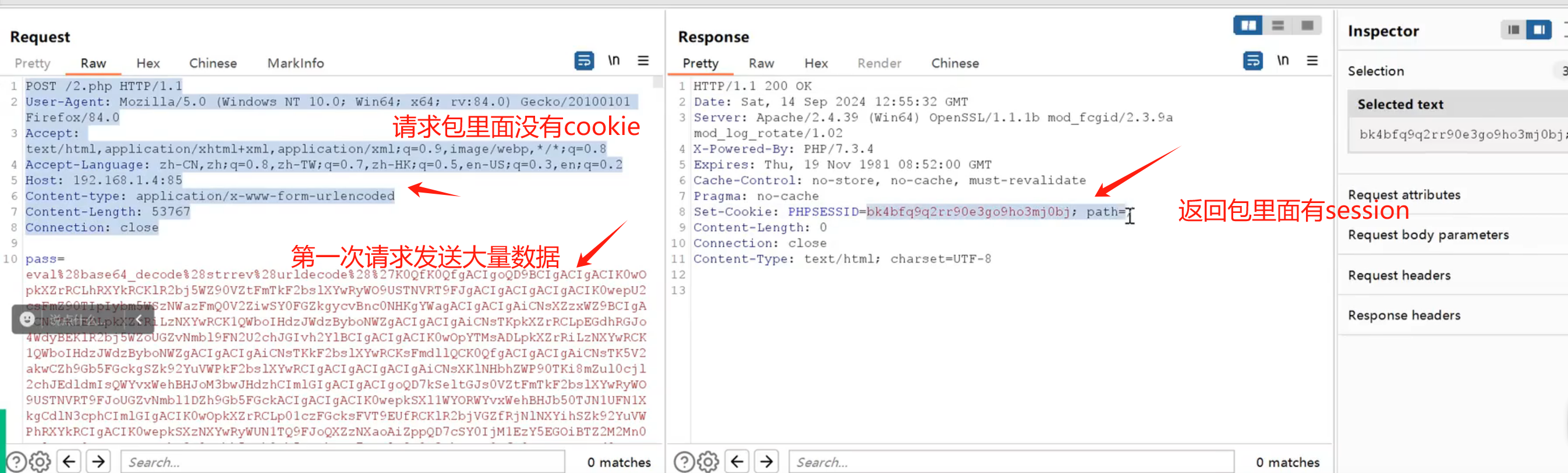This screenshot has height=473, width=1568.
Task: Show non-printable characters \n in Response panel
Action: 1283,61
